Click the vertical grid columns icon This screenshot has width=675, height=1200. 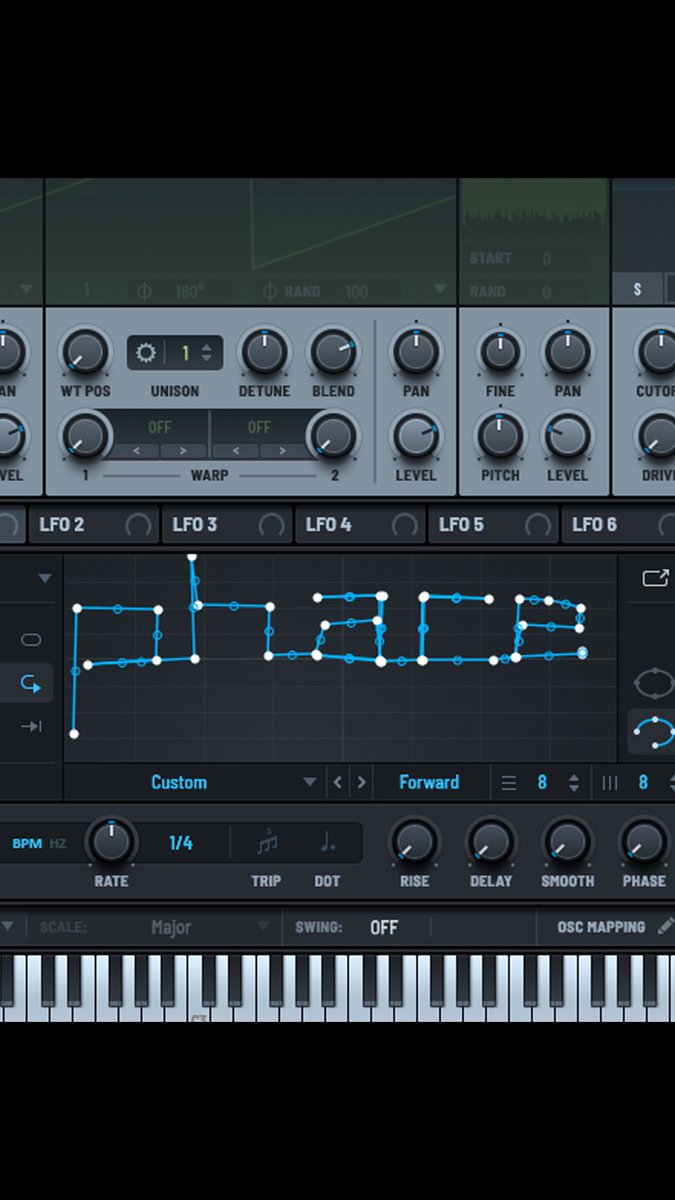pos(610,783)
